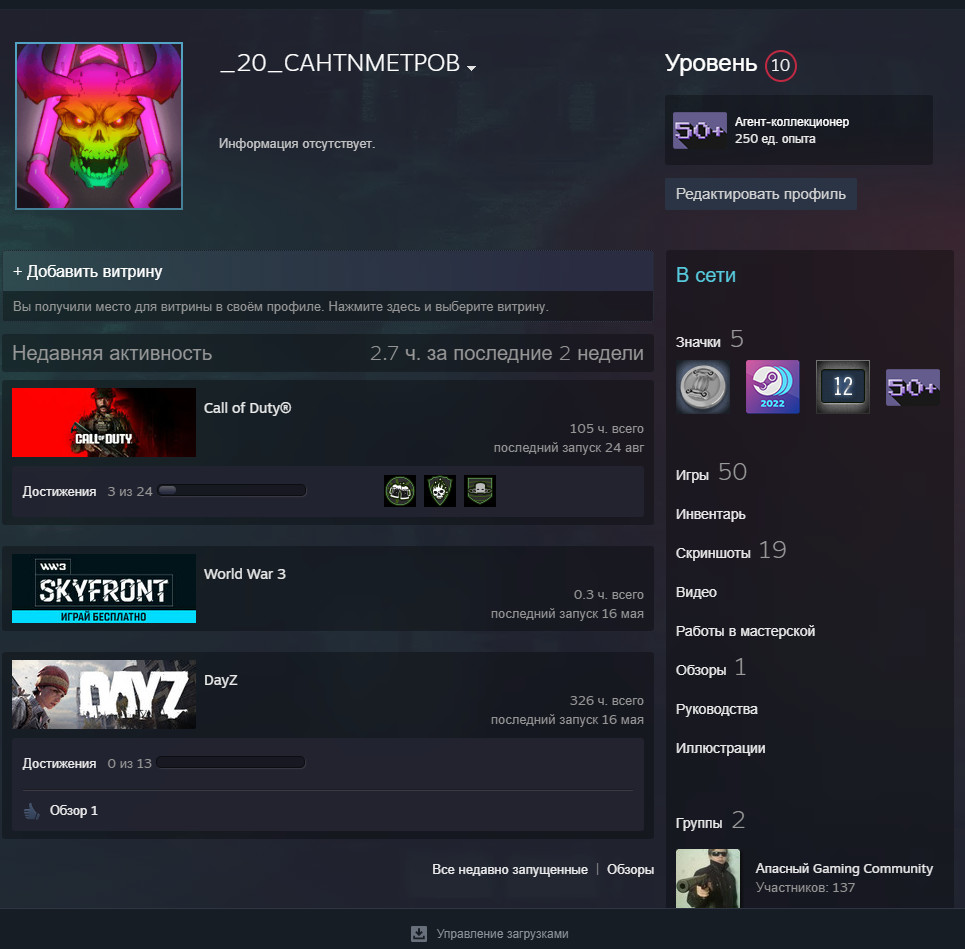The image size is (965, 949).
Task: Expand the name dropdown arrow beside _20_CAHTNMETPOB
Action: [471, 68]
